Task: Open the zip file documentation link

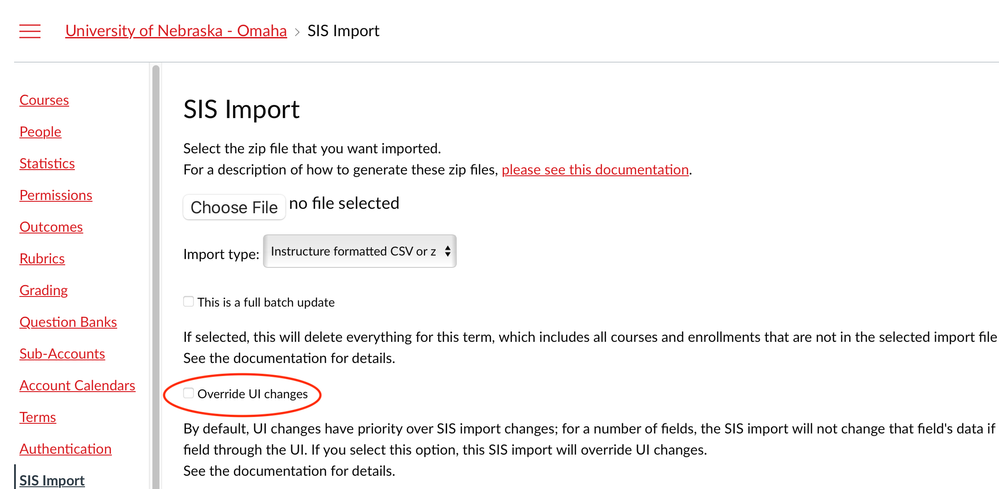Action: pos(595,170)
